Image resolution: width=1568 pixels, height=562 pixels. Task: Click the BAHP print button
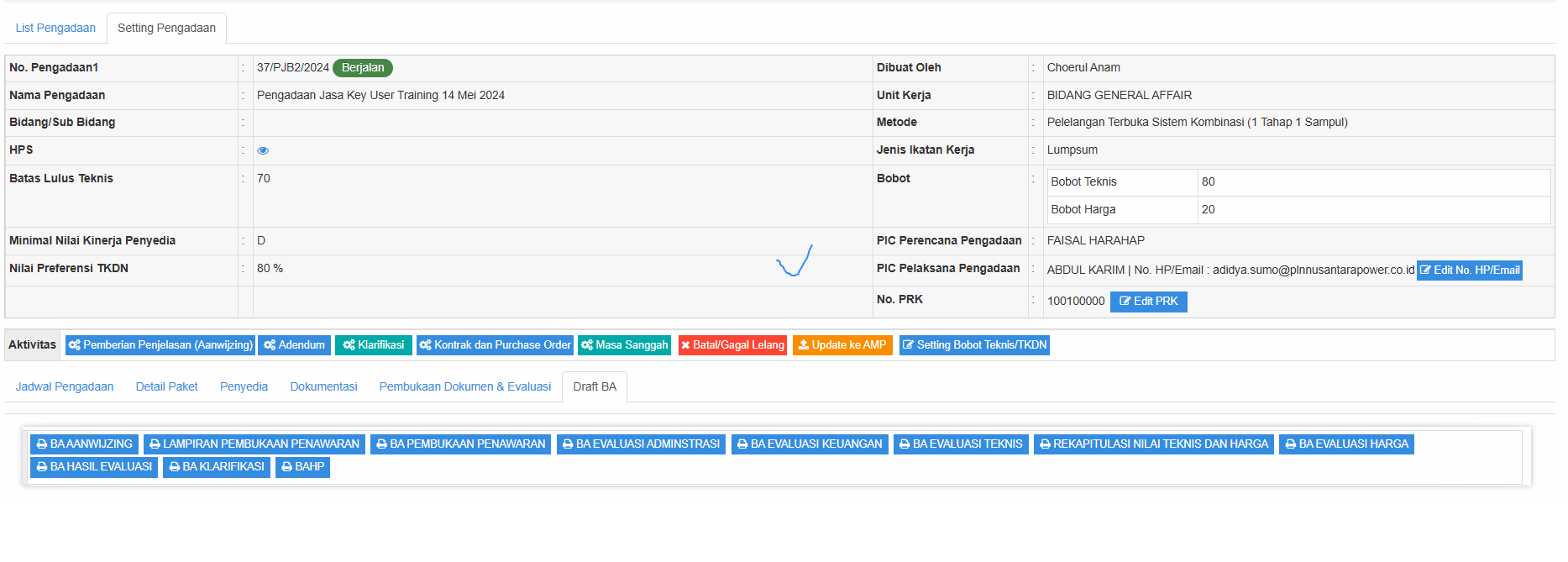(302, 467)
